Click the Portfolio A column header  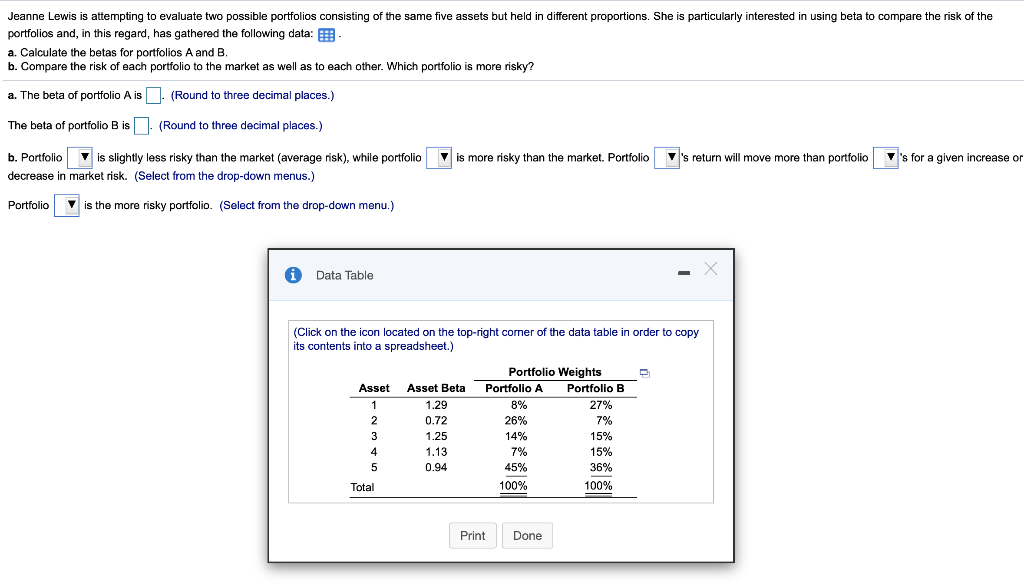click(x=512, y=388)
